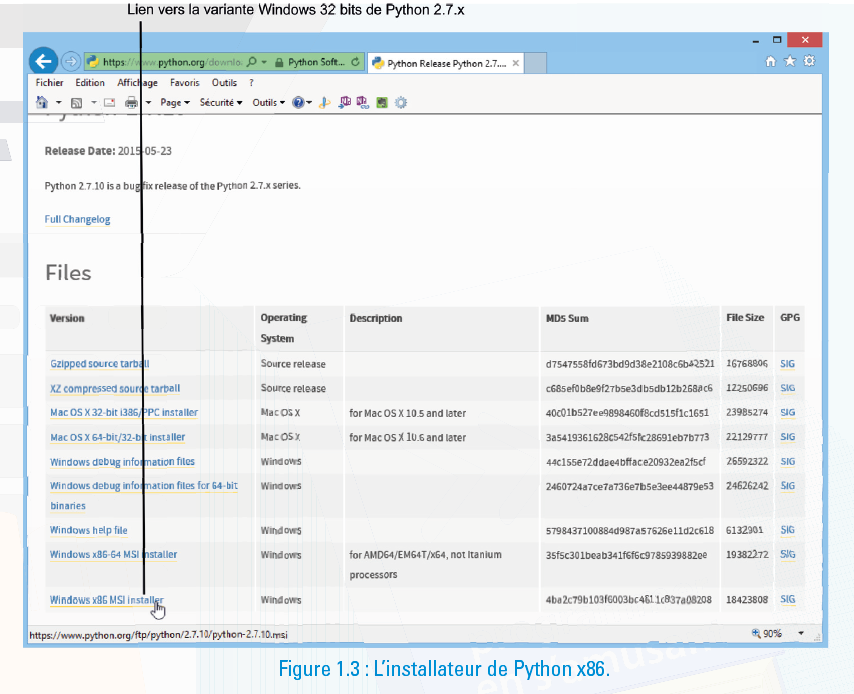Open Windows debug information files link
Viewport: 854px width, 694px height.
pyautogui.click(x=122, y=461)
